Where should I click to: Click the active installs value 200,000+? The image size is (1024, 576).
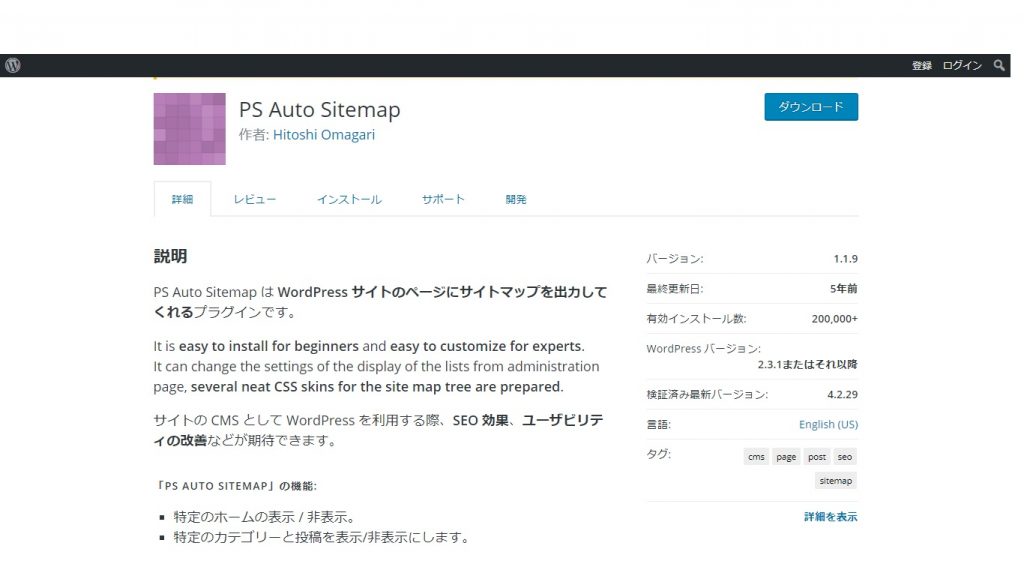point(835,319)
